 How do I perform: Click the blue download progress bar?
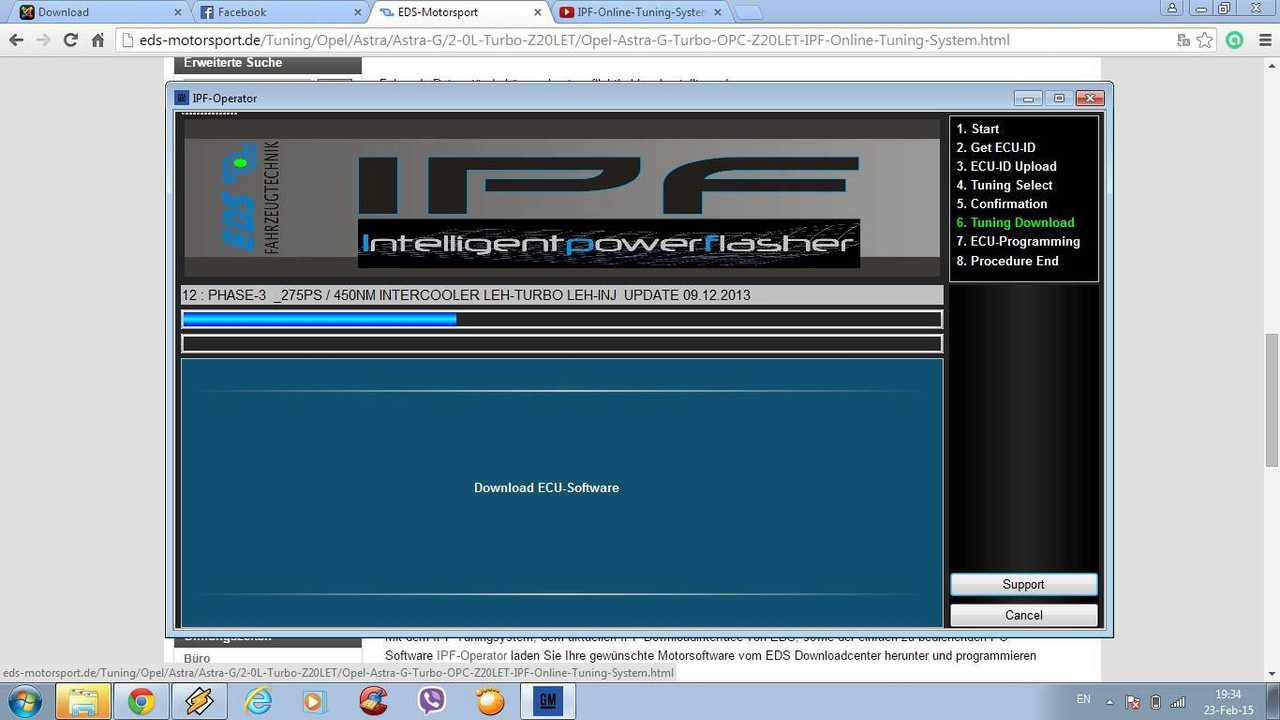pos(561,319)
